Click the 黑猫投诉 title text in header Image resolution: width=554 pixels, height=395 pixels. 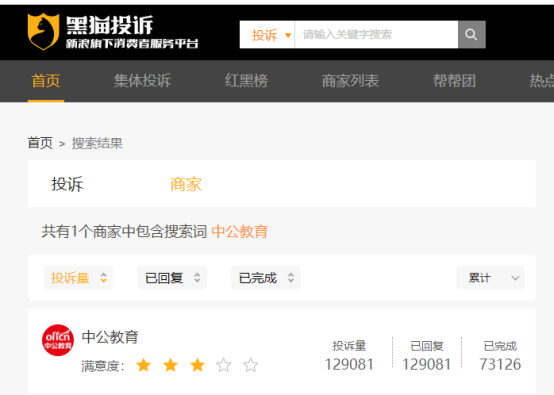pos(110,25)
